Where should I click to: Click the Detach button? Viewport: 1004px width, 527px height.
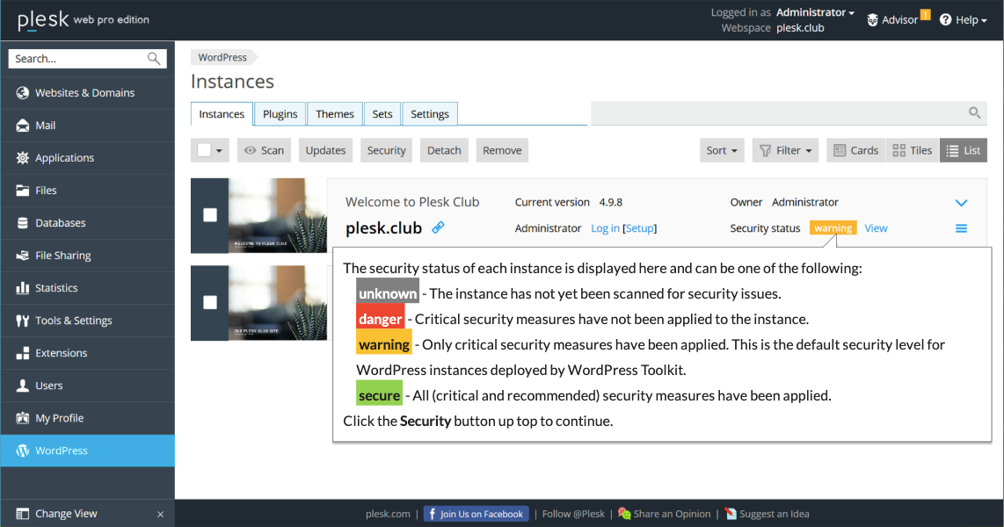click(444, 150)
